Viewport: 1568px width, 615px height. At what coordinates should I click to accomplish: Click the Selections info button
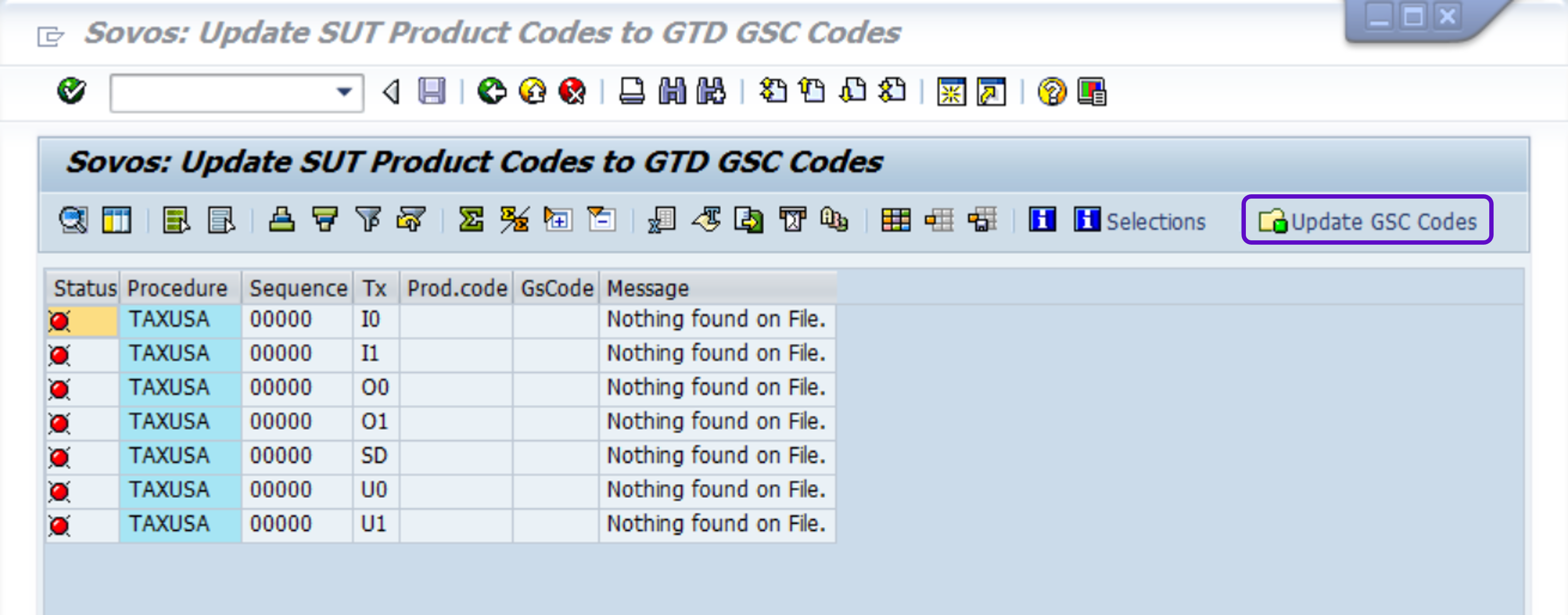click(x=1139, y=221)
